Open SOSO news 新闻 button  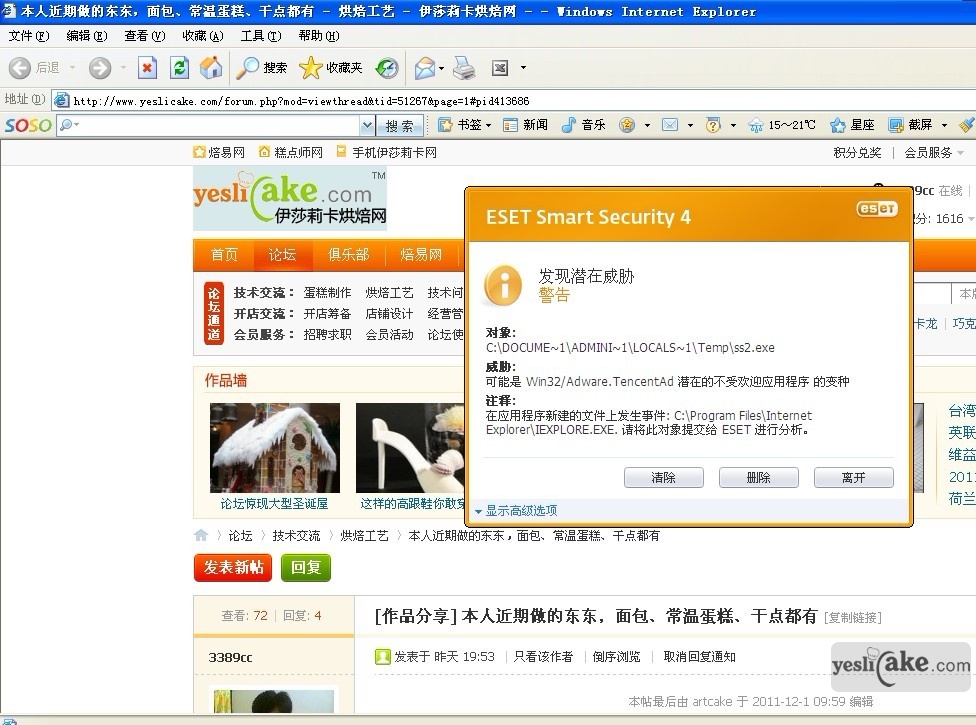point(526,125)
